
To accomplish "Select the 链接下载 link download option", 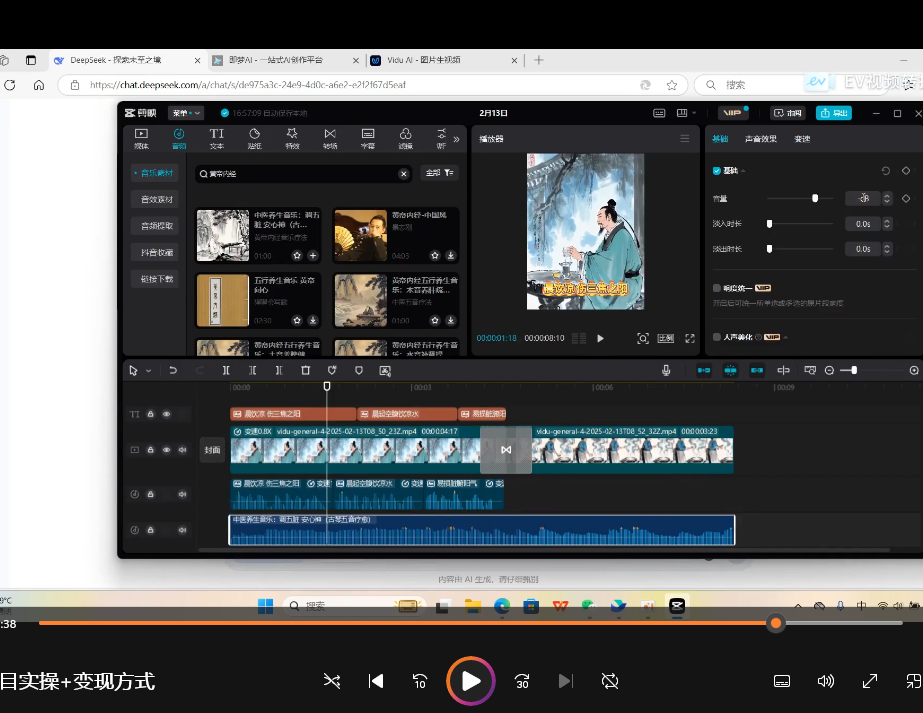I will [x=156, y=279].
